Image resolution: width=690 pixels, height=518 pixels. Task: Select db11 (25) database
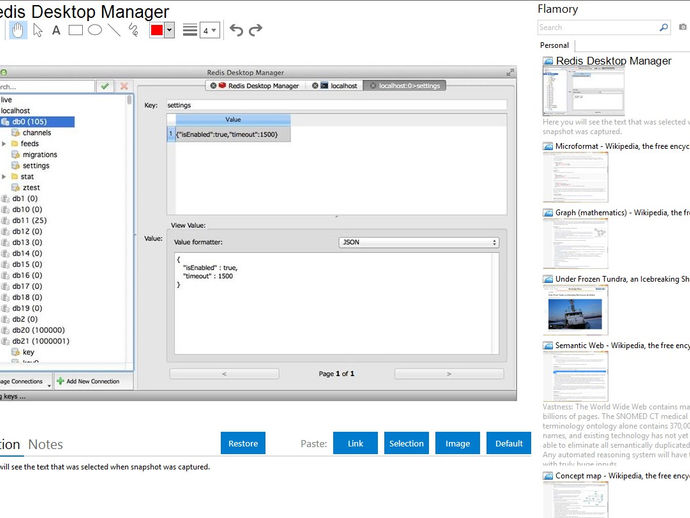tap(29, 220)
